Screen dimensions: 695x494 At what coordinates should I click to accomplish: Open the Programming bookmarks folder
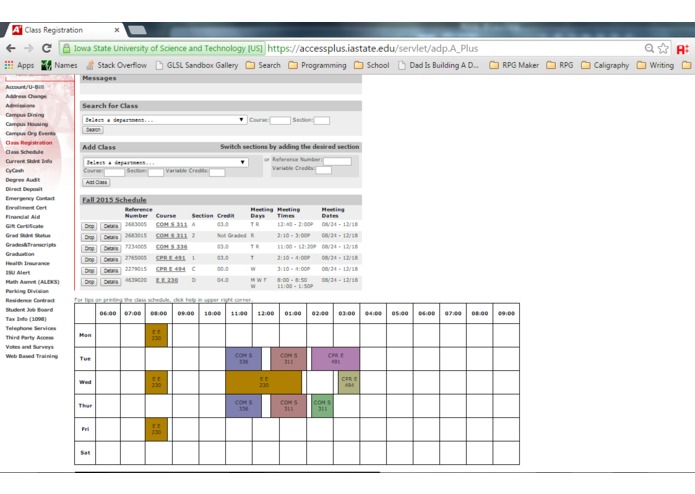click(x=317, y=65)
